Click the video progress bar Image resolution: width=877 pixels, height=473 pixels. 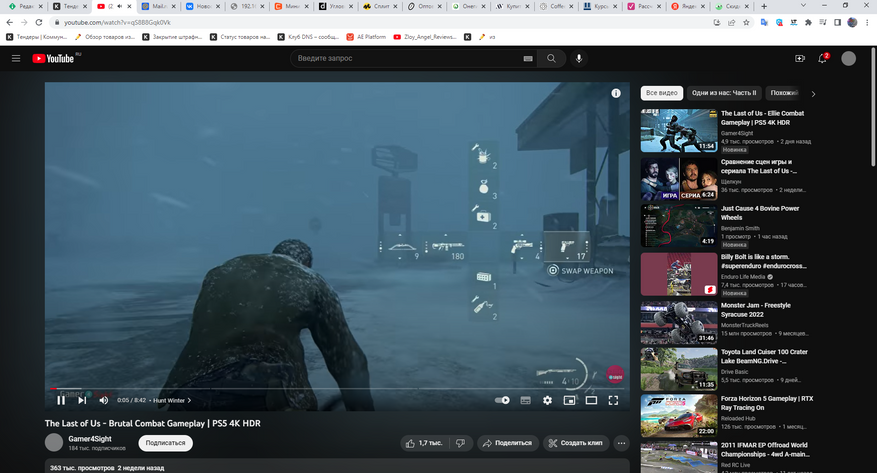tap(337, 388)
